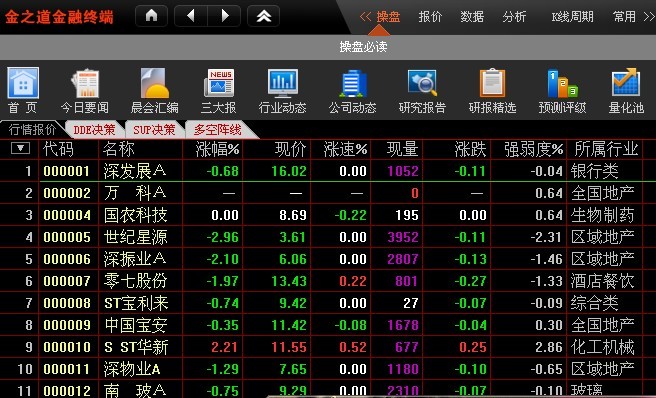Click the home button in title bar
This screenshot has width=656, height=398.
[x=151, y=16]
